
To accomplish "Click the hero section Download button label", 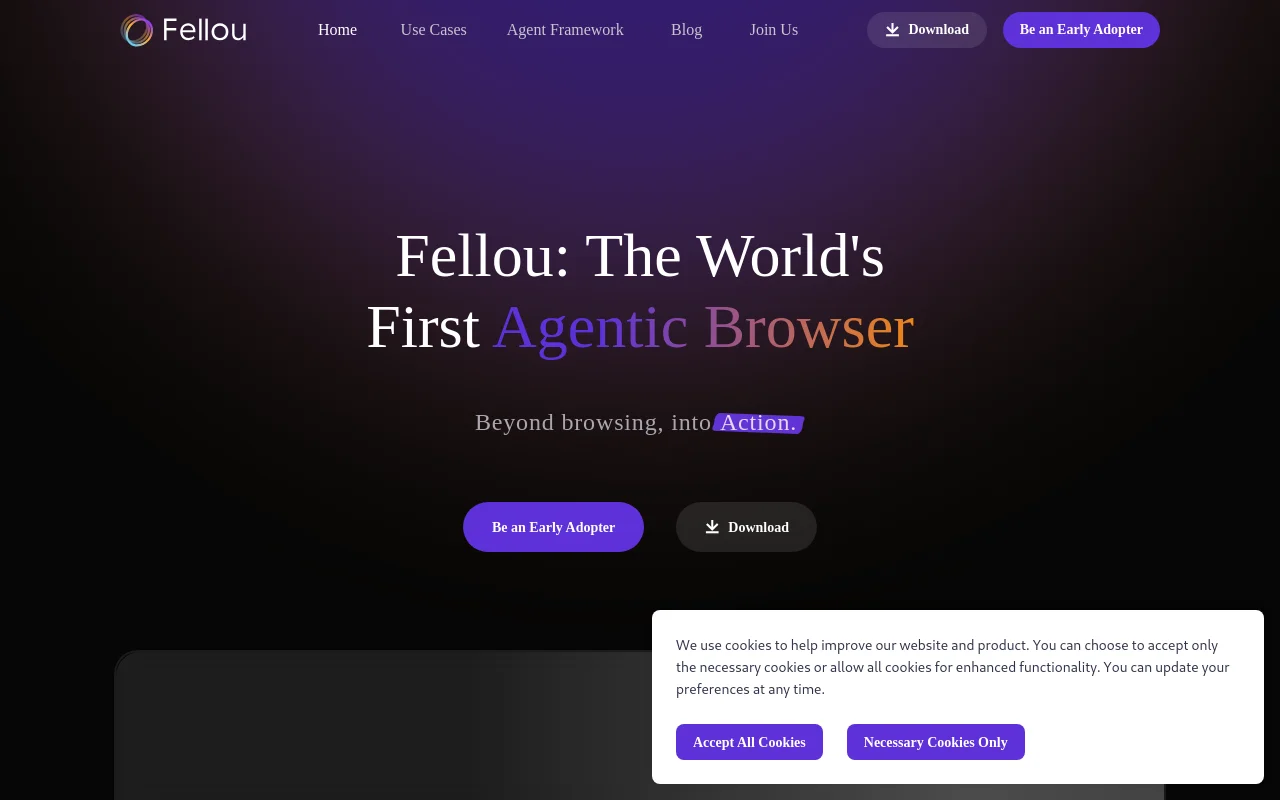I will (x=758, y=527).
